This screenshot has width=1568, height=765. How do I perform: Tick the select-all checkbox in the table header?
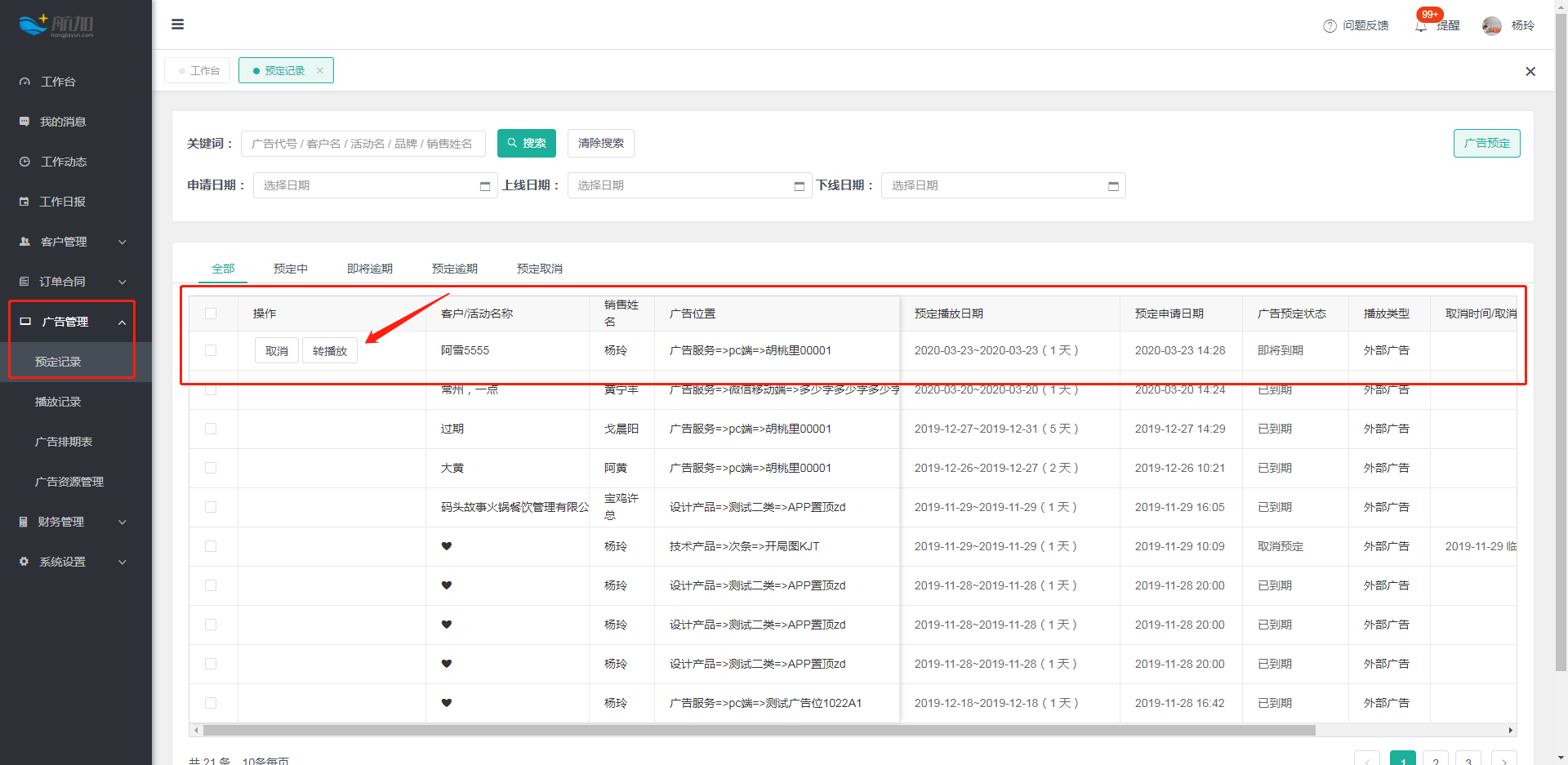point(211,314)
